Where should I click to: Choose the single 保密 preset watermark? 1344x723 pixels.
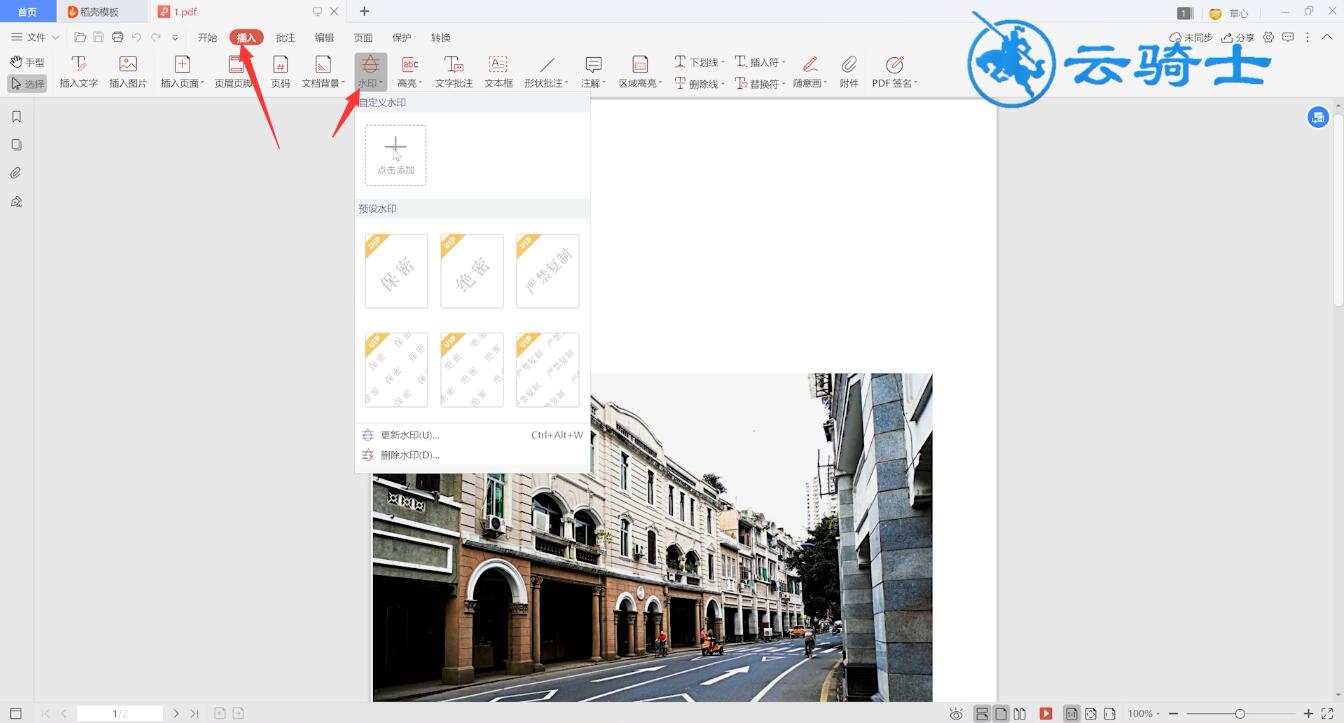(x=396, y=271)
